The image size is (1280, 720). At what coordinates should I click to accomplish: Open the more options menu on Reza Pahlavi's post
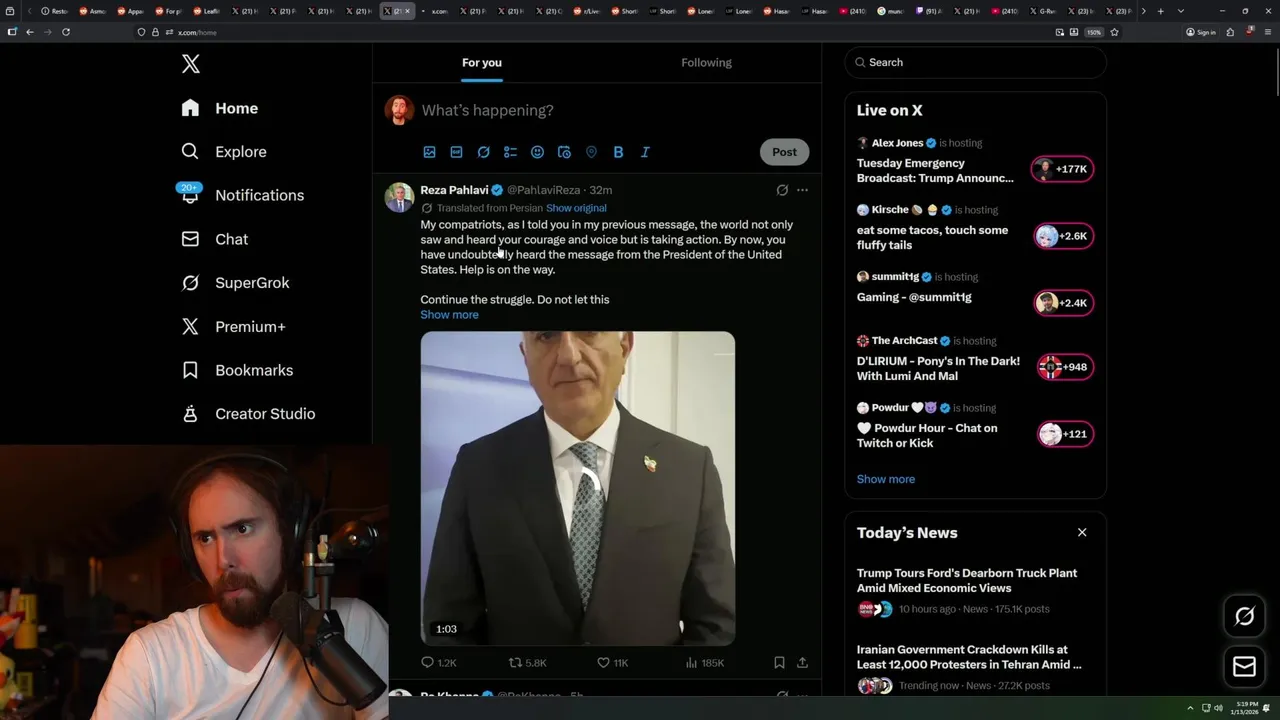[x=802, y=190]
